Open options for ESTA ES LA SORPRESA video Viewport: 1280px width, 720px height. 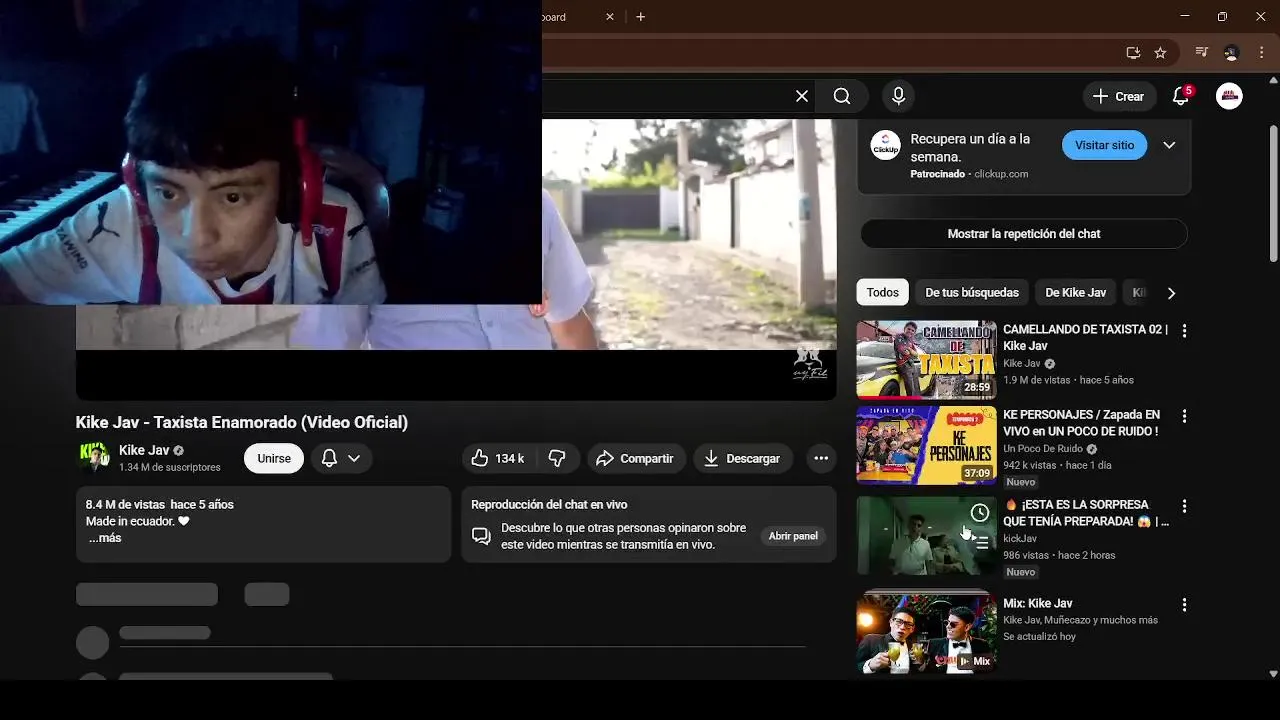pyautogui.click(x=1184, y=506)
